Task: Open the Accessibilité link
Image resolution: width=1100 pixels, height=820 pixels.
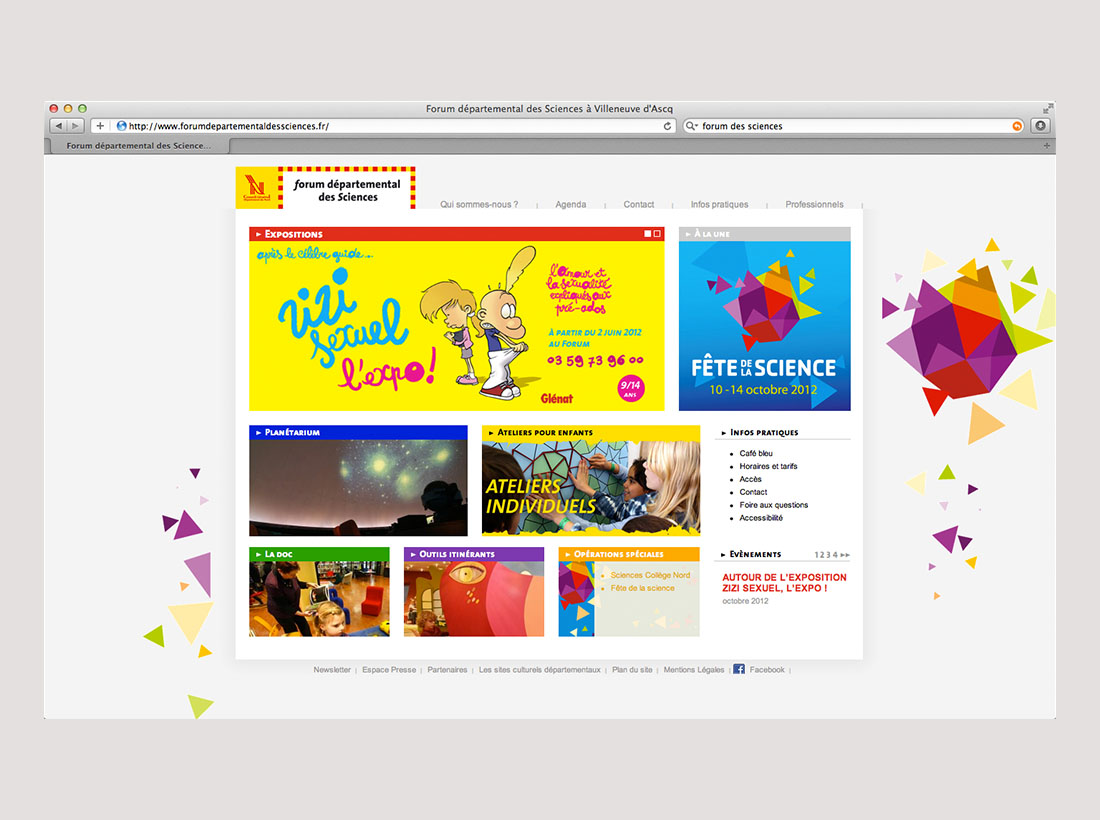Action: [x=760, y=518]
